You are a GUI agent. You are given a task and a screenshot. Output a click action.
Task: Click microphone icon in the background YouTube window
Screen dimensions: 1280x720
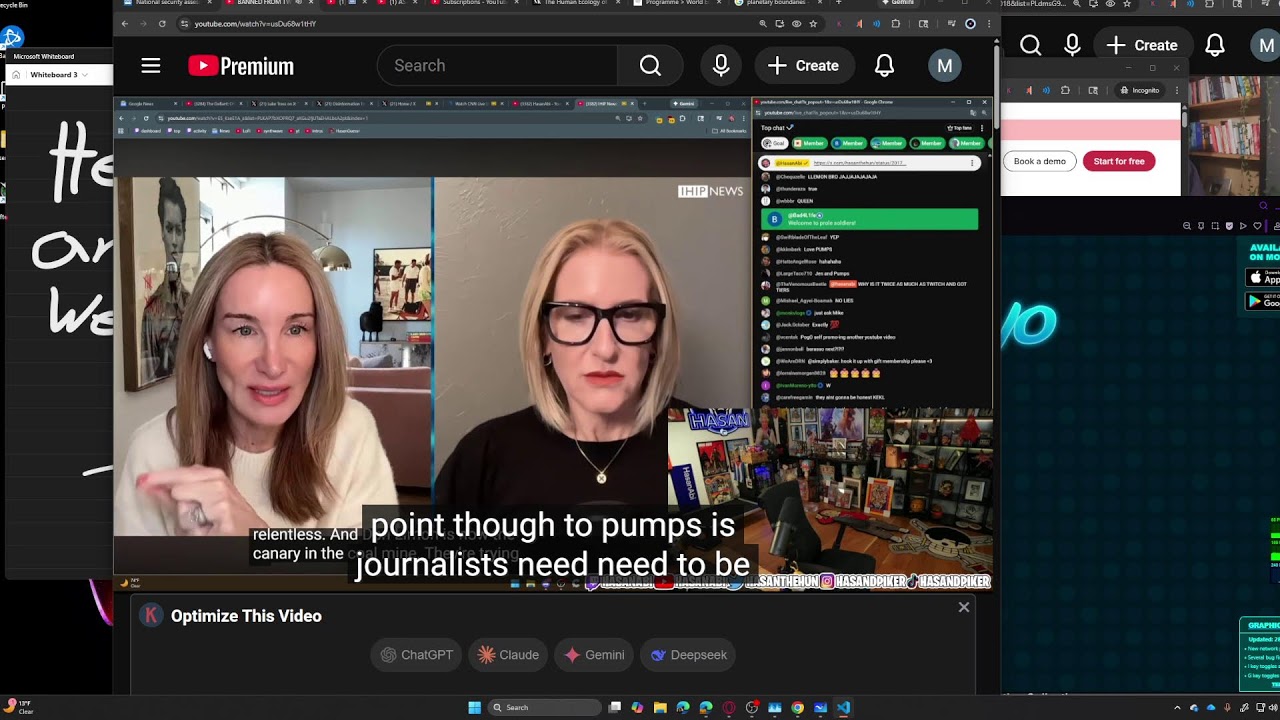pyautogui.click(x=1073, y=45)
